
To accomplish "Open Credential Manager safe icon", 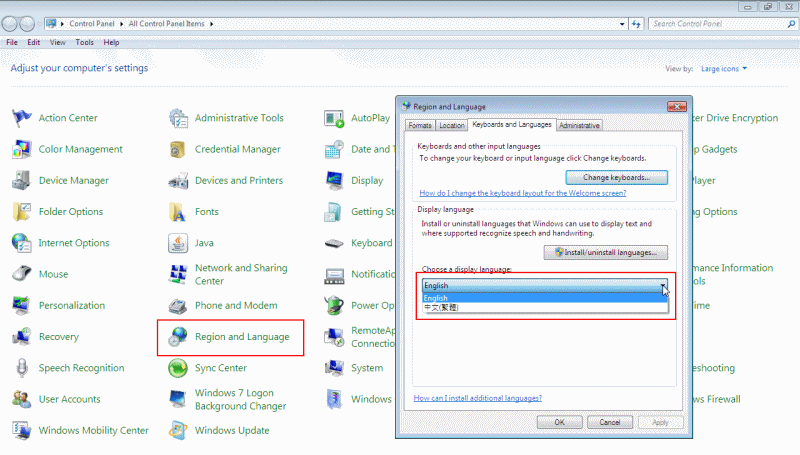I will 178,149.
